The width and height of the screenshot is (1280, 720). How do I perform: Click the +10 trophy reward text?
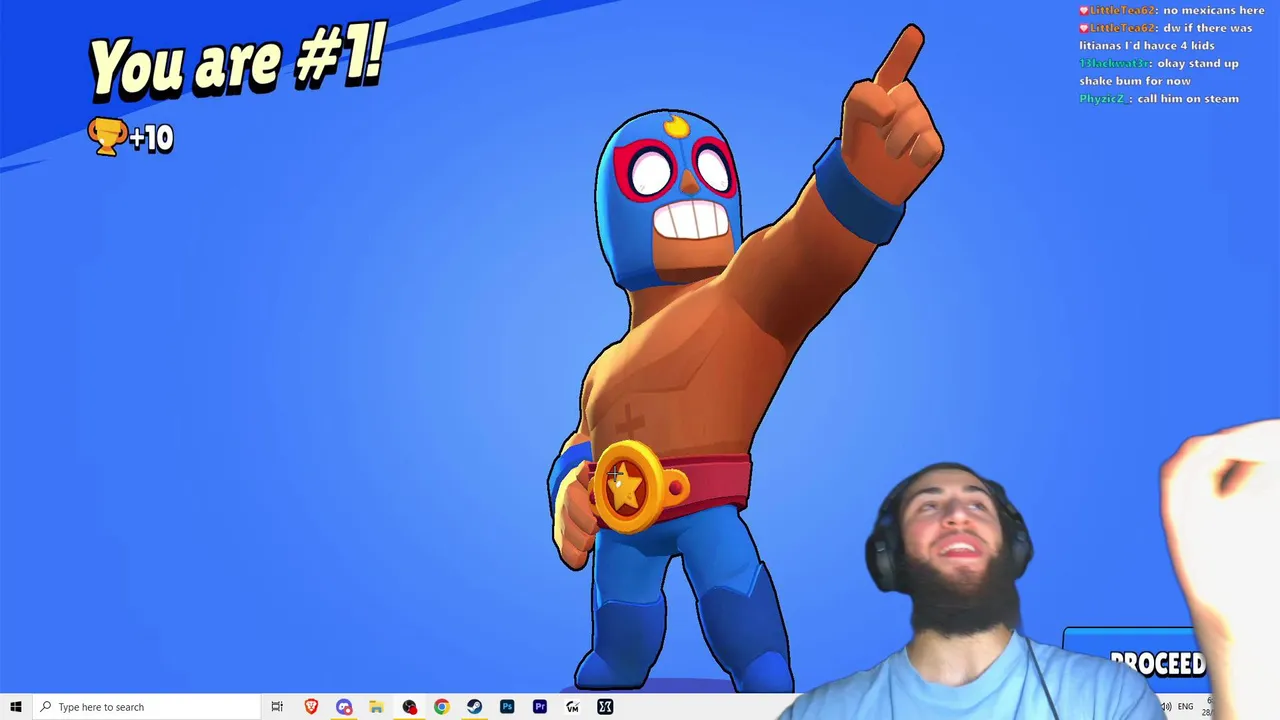pyautogui.click(x=152, y=138)
